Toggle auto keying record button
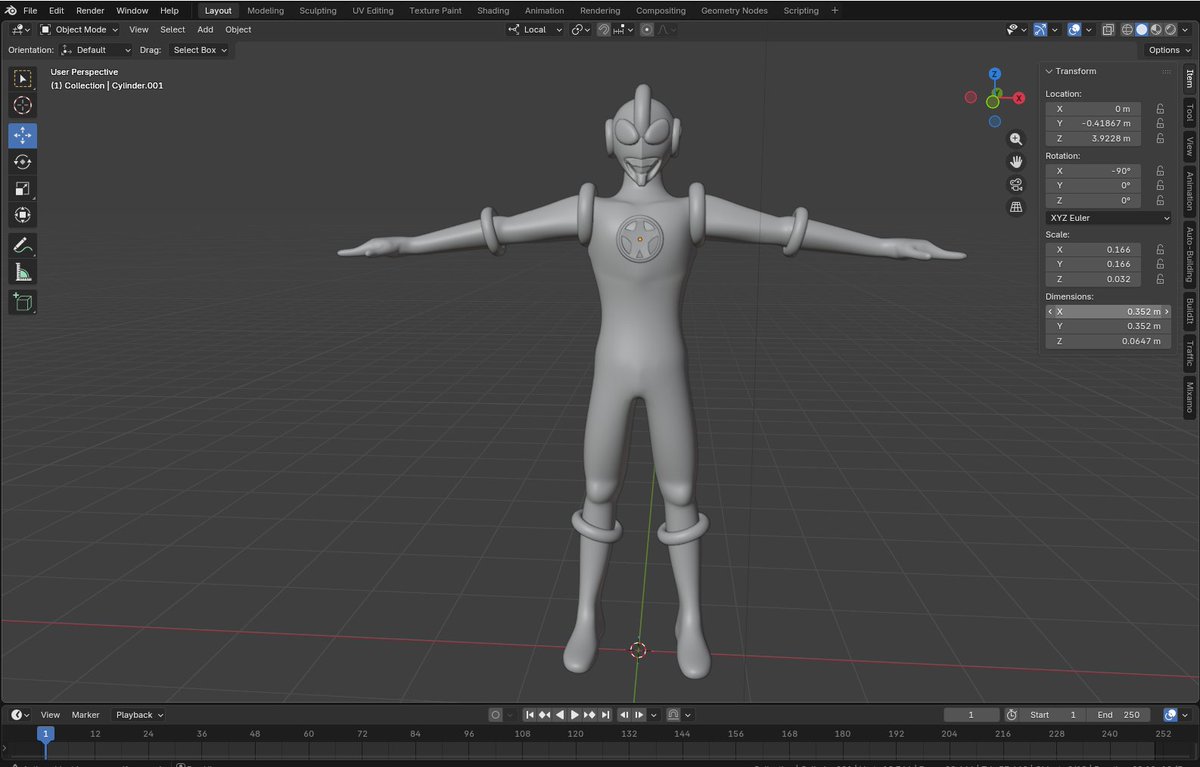 click(x=496, y=715)
